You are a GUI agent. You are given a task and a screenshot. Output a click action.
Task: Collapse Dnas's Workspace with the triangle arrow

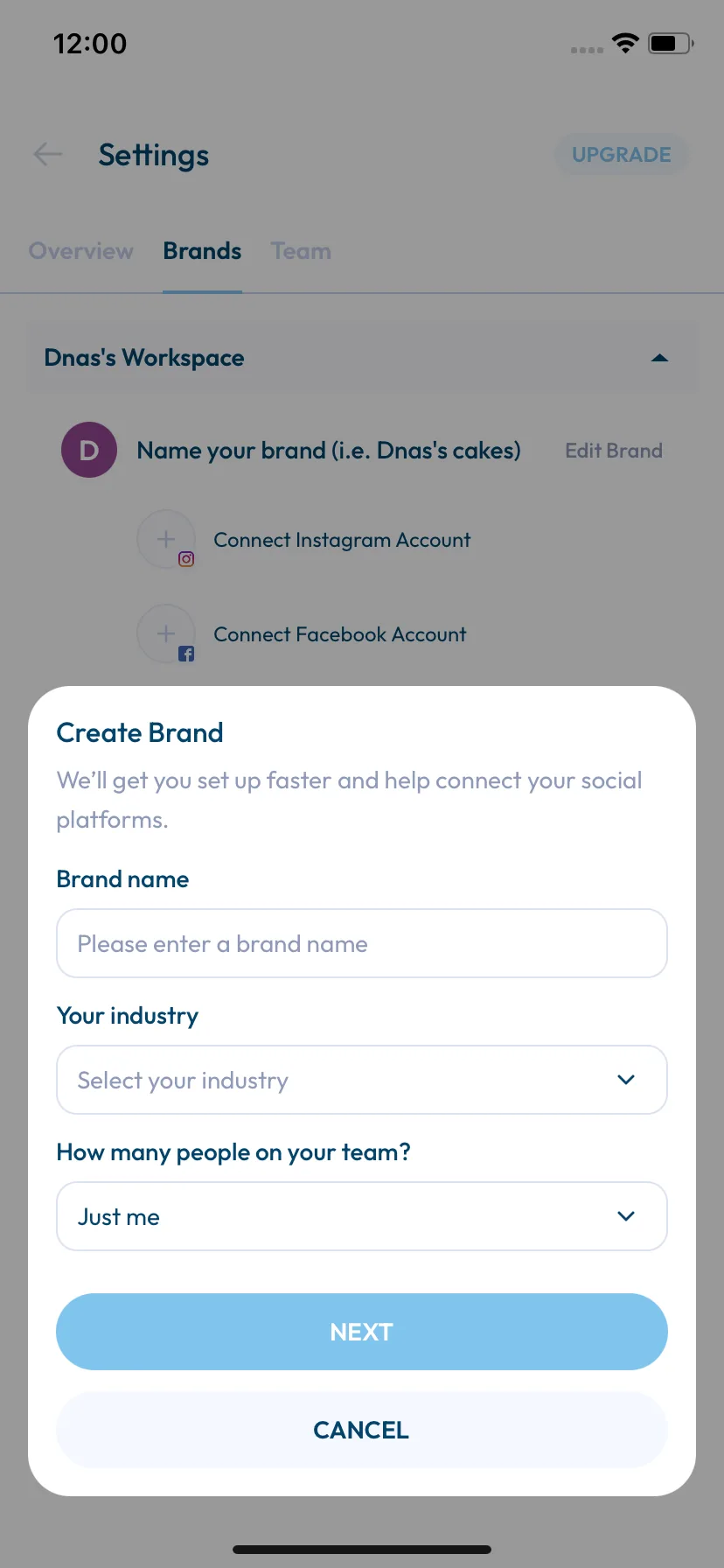pyautogui.click(x=660, y=358)
